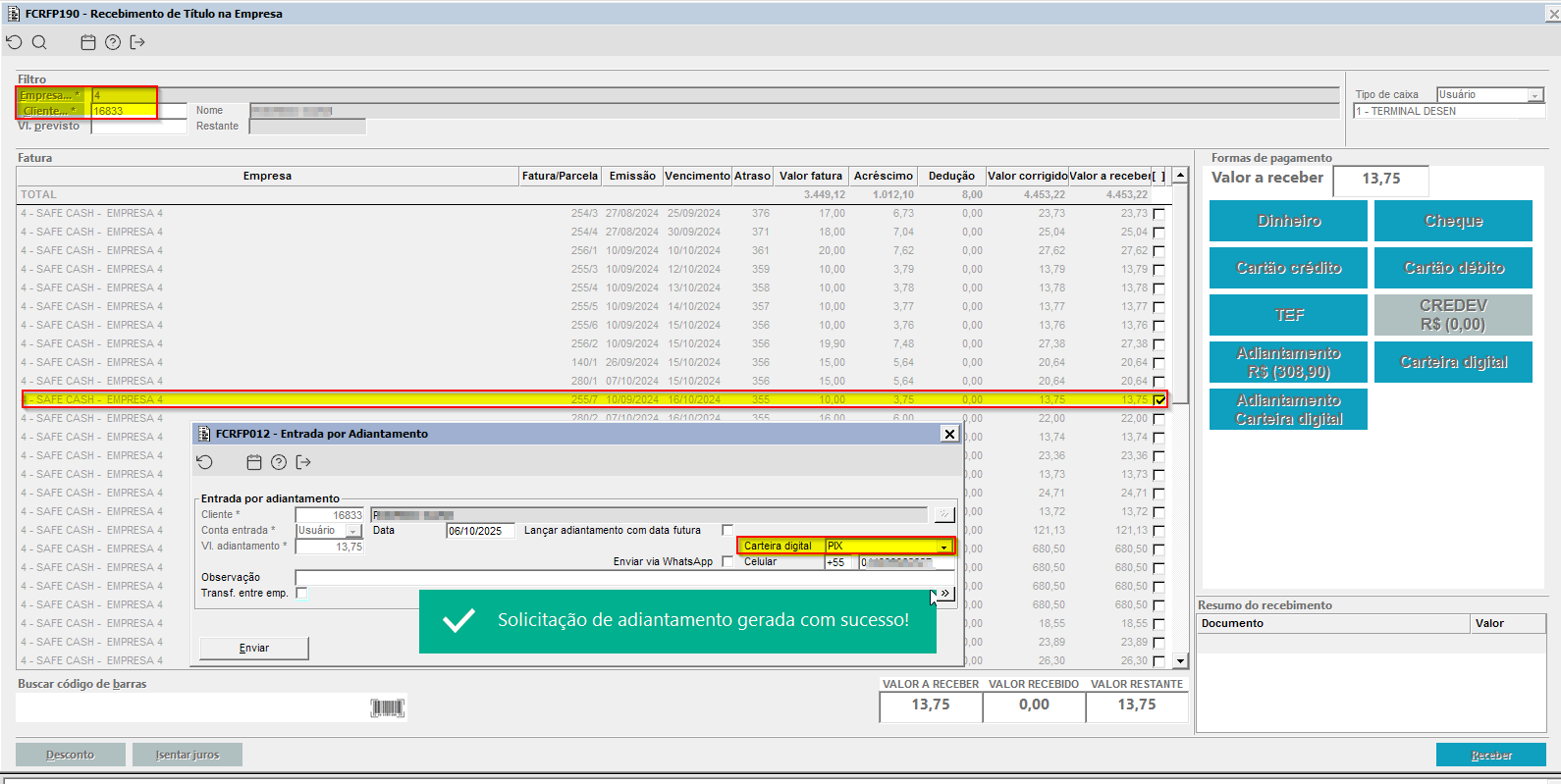Click calendar icon in Entrada por Adiantamento dialog
Viewport: 1561px width, 784px height.
point(254,462)
